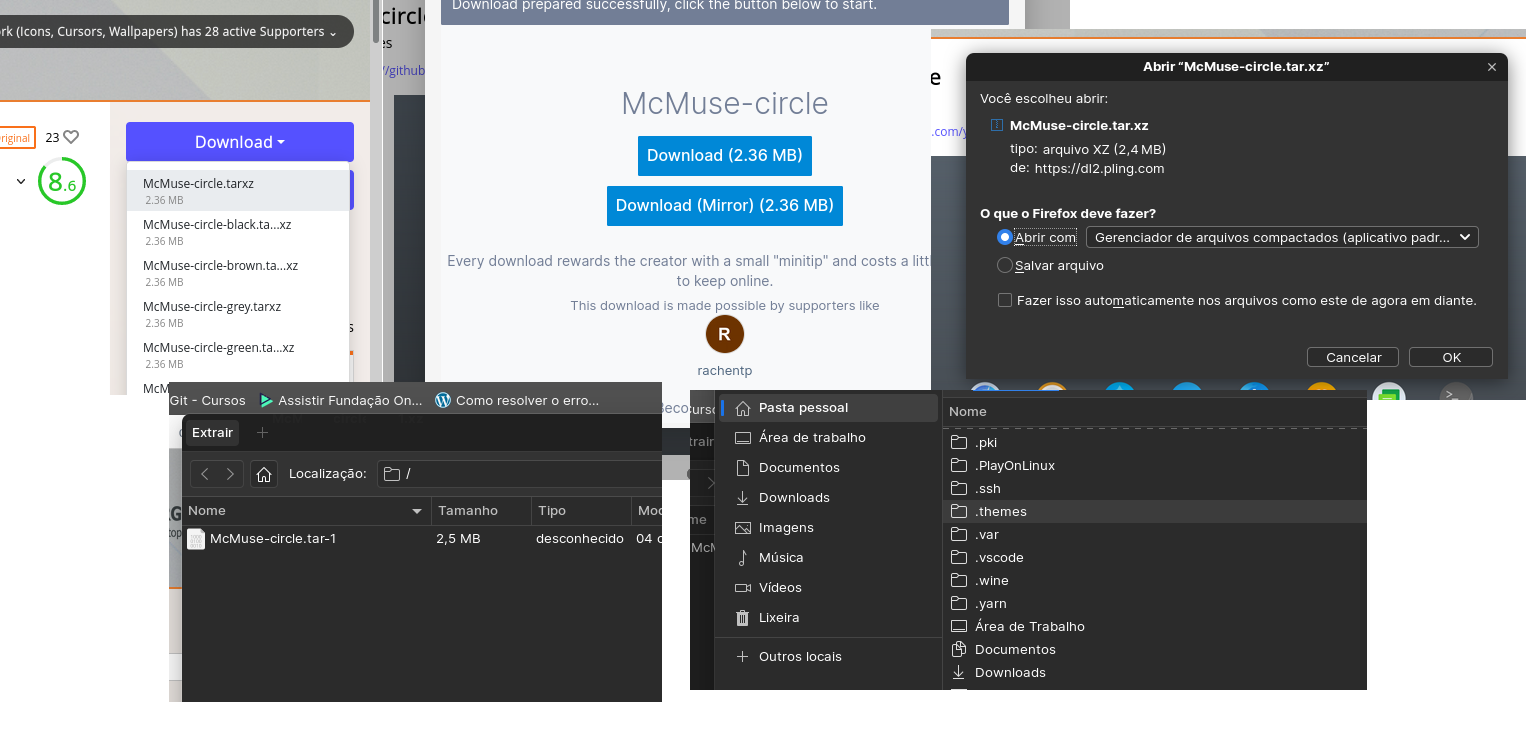Select the .vscode folder row
Viewport: 1526px width, 732px height.
(1155, 557)
